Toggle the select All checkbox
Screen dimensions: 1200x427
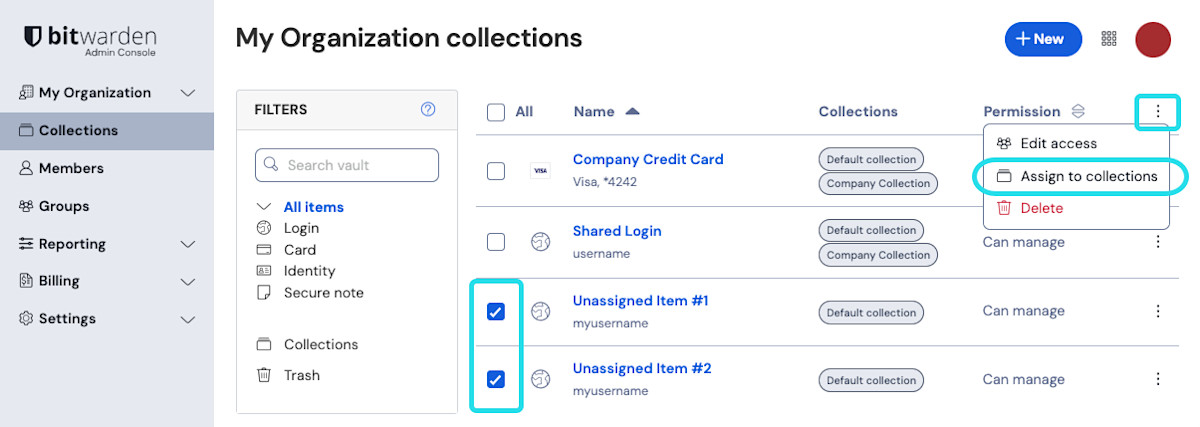(496, 112)
